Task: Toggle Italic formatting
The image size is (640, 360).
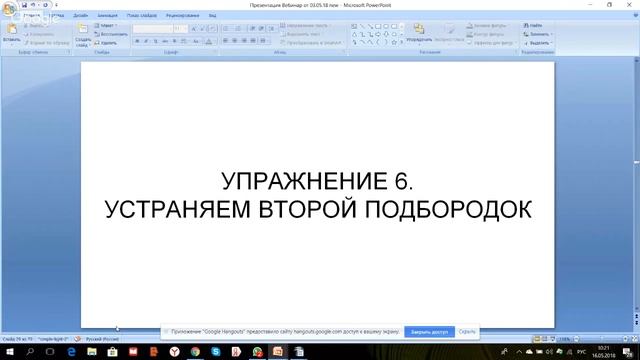Action: (146, 41)
